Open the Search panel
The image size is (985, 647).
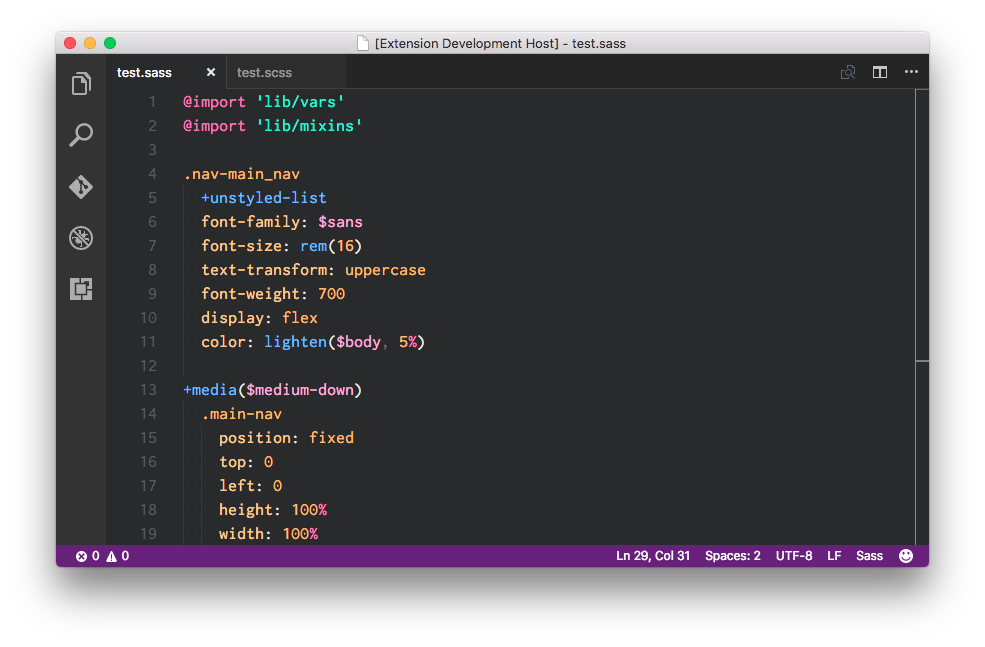pos(81,135)
